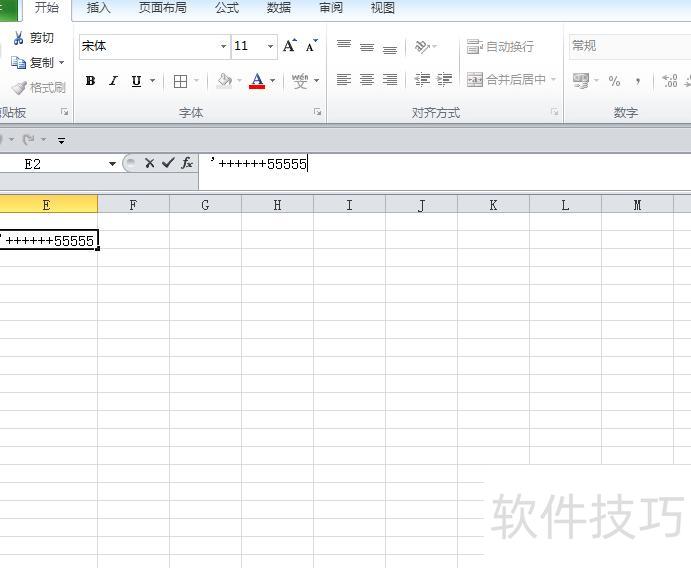This screenshot has height=568, width=691.
Task: Select the Format Painter (格式刷) tool
Action: point(39,88)
